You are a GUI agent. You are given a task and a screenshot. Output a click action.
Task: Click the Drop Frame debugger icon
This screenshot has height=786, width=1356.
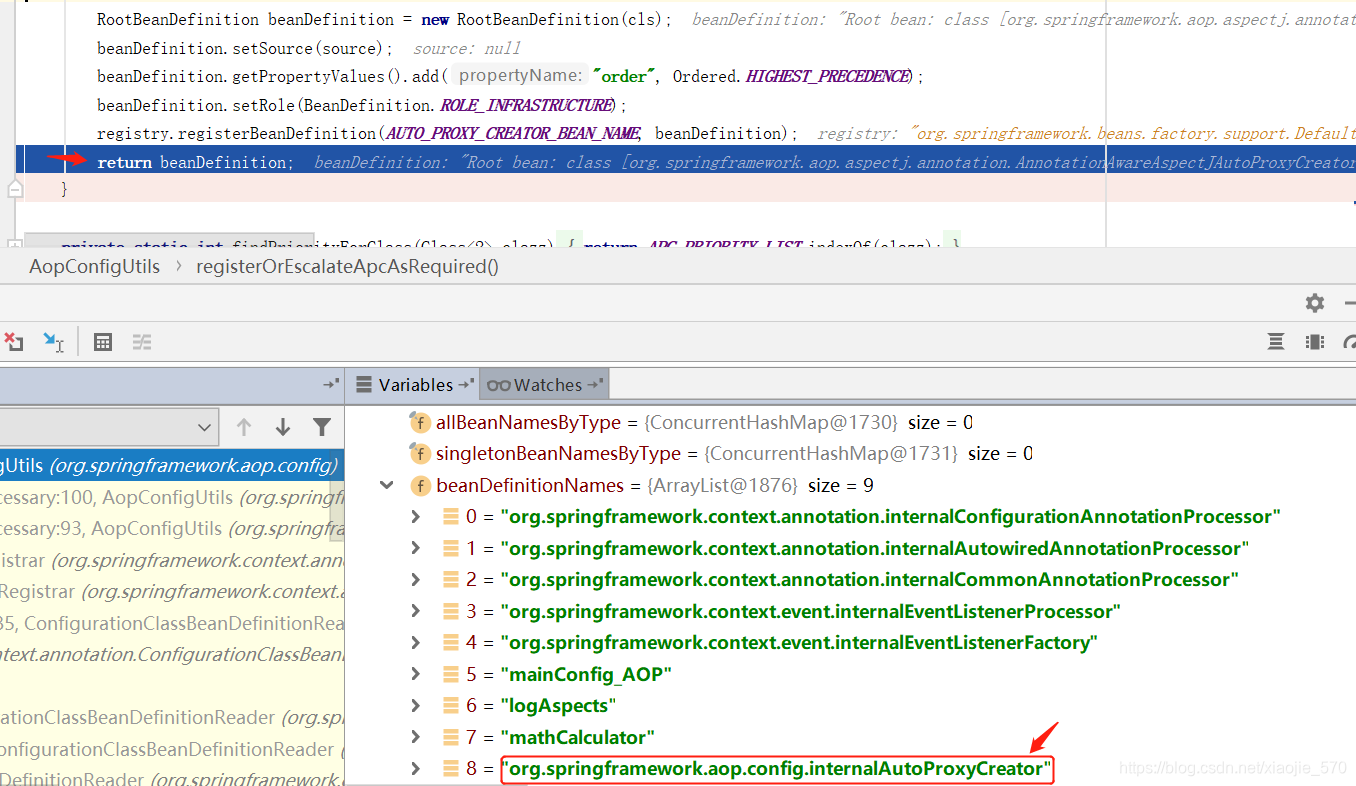pos(13,342)
